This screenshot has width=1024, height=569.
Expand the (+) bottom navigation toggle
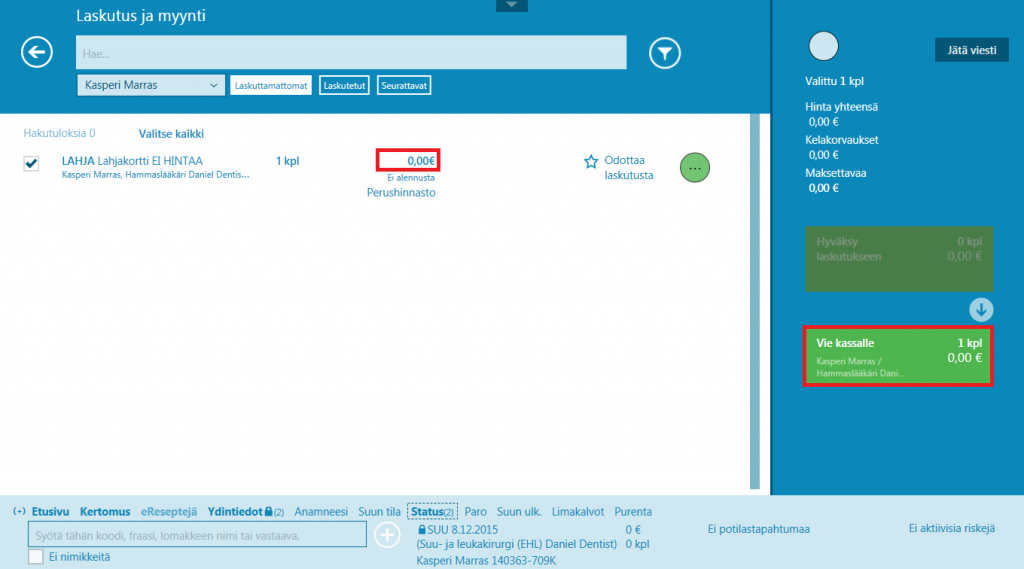(19, 511)
